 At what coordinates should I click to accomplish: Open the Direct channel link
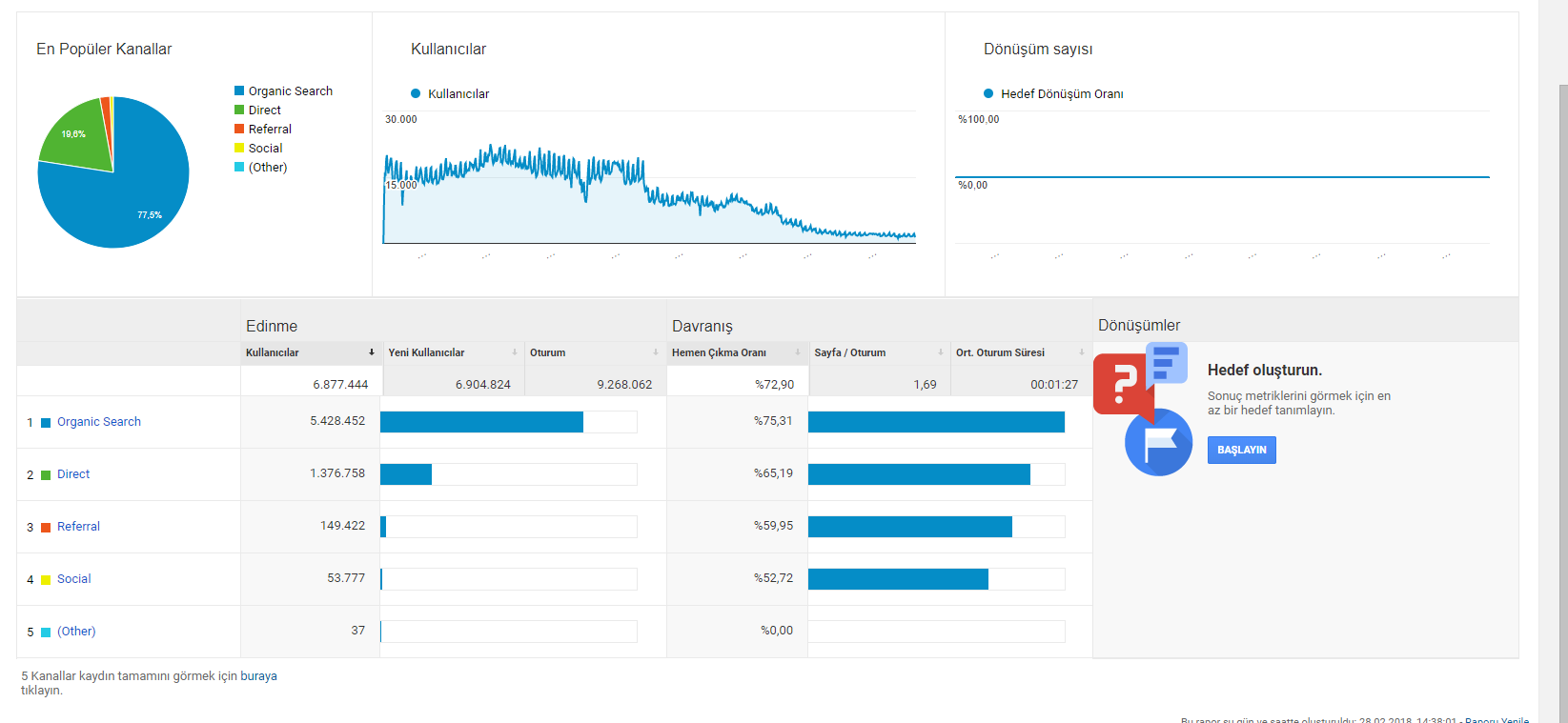[73, 474]
